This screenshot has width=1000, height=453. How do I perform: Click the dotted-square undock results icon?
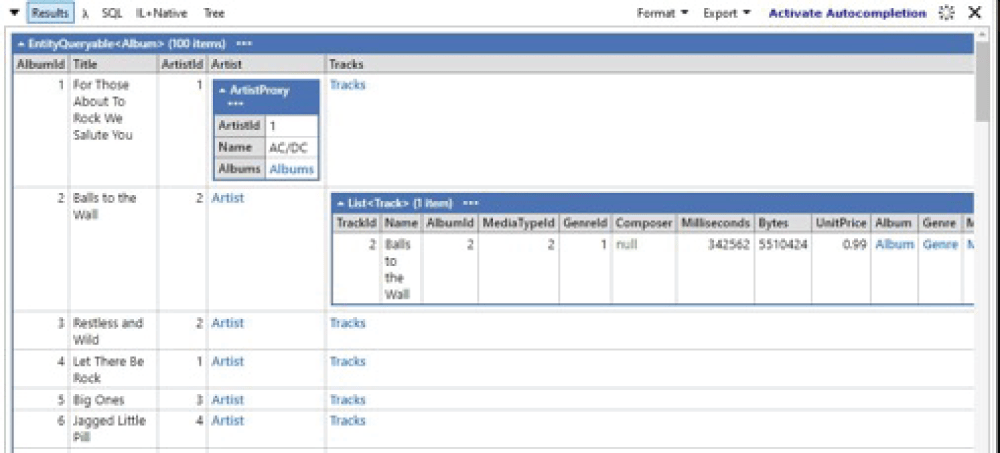(x=947, y=13)
